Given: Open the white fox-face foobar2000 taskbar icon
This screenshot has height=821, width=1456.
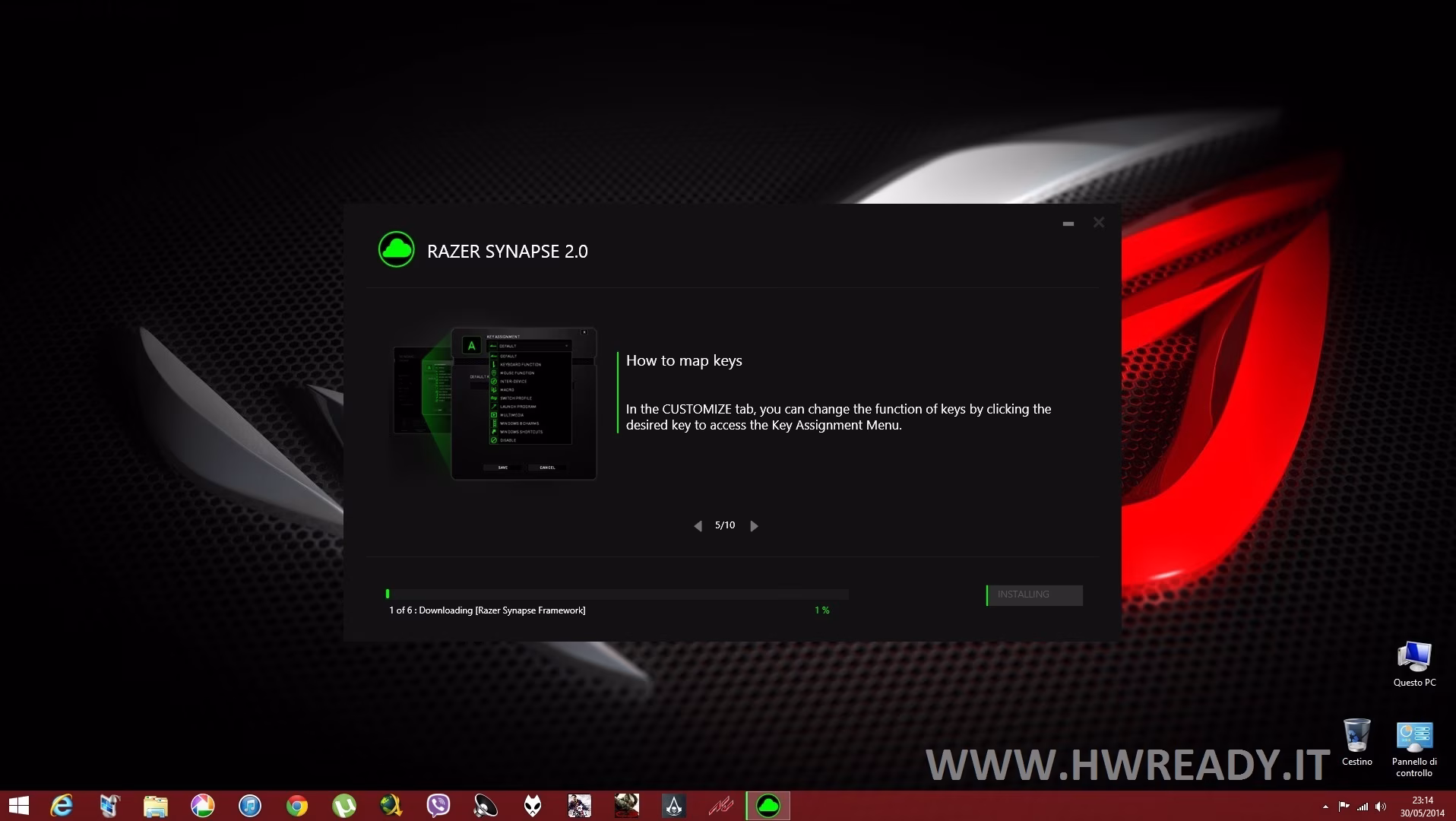Looking at the screenshot, I should click(x=533, y=806).
